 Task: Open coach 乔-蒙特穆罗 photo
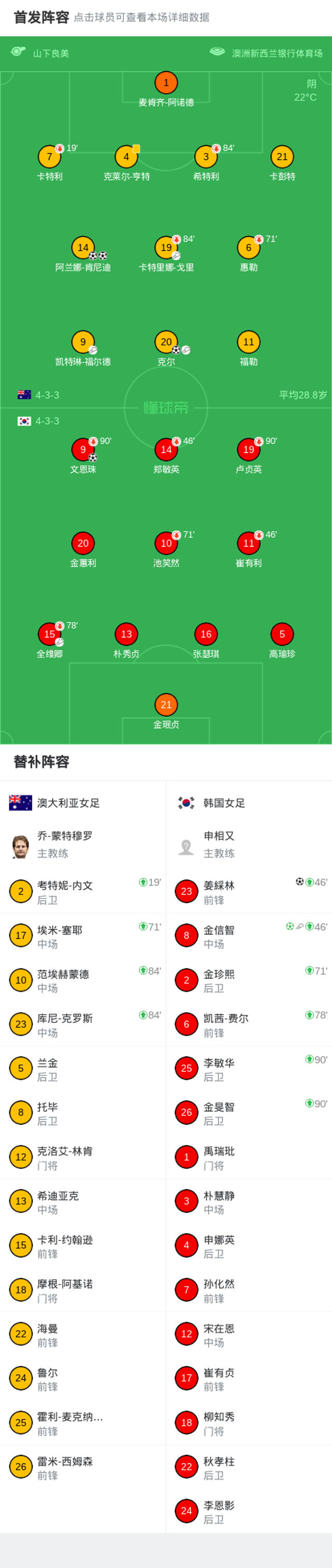pyautogui.click(x=21, y=847)
